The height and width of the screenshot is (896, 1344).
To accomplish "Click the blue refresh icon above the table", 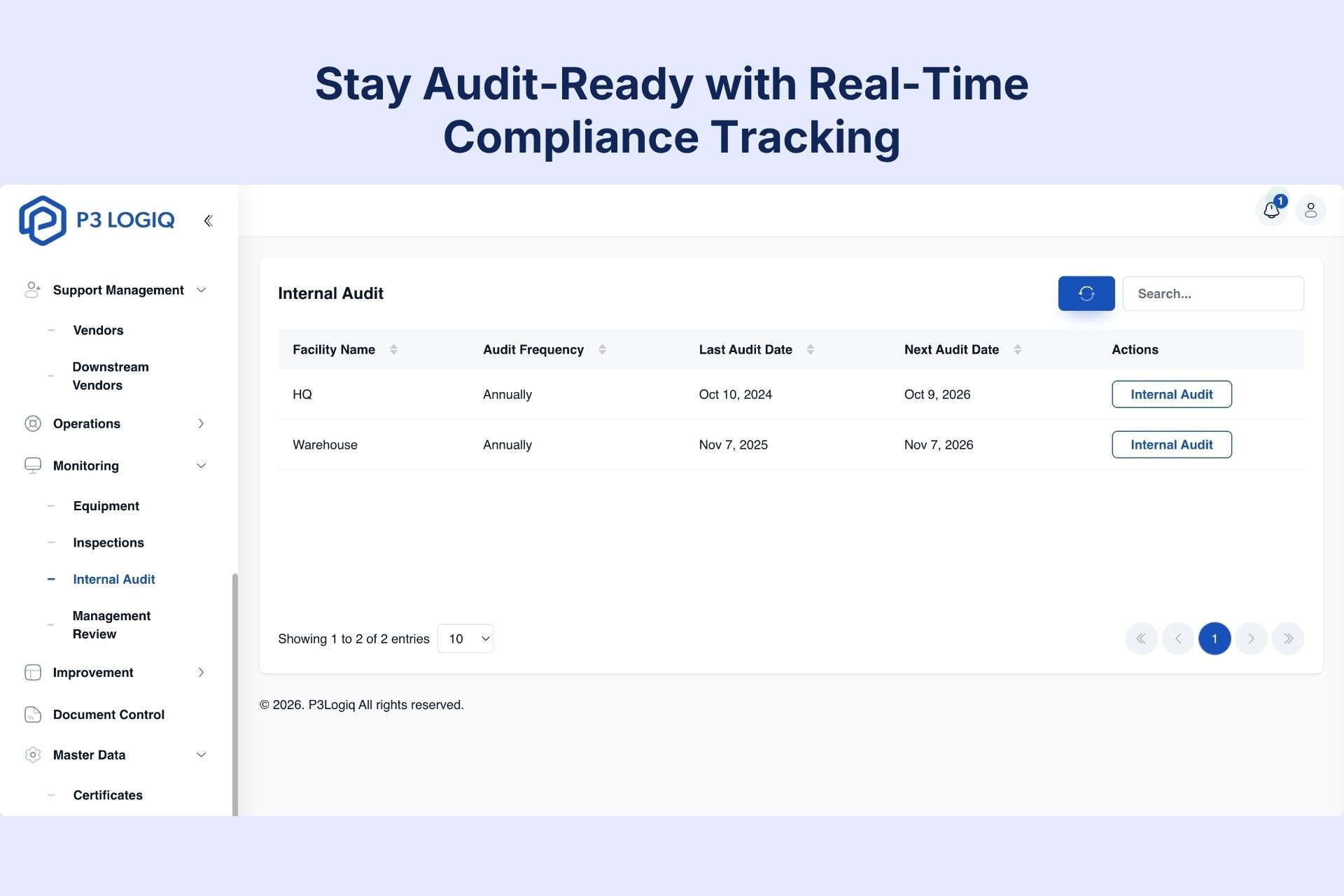I will point(1086,293).
